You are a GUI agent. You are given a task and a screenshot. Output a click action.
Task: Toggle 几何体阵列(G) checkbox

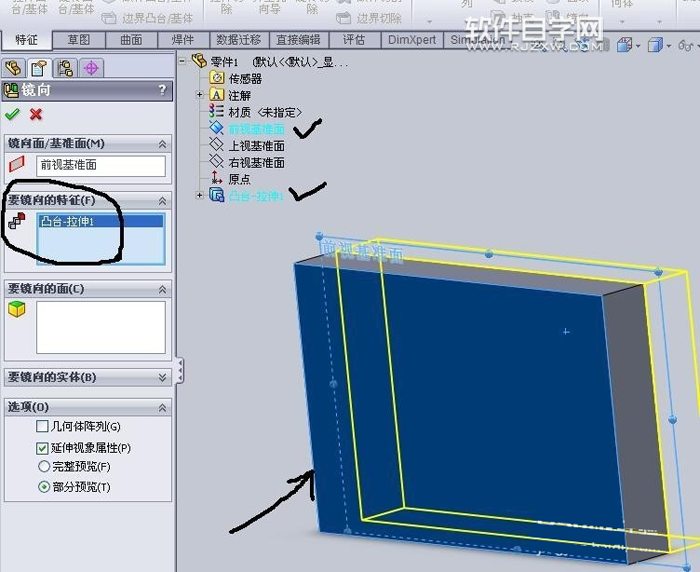coord(42,426)
